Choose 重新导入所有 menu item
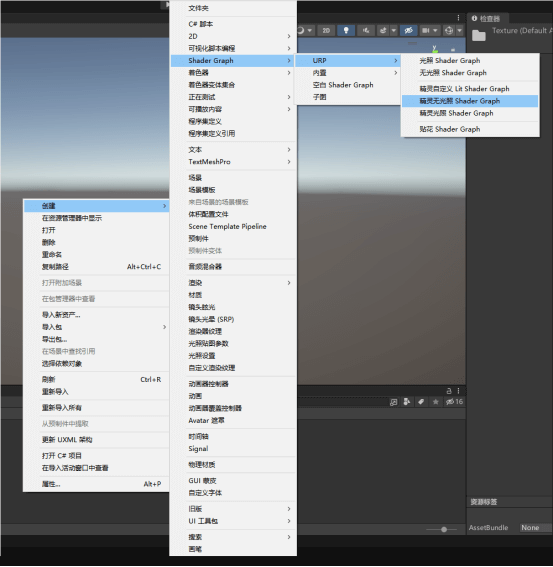This screenshot has width=553, height=567. [x=97, y=408]
